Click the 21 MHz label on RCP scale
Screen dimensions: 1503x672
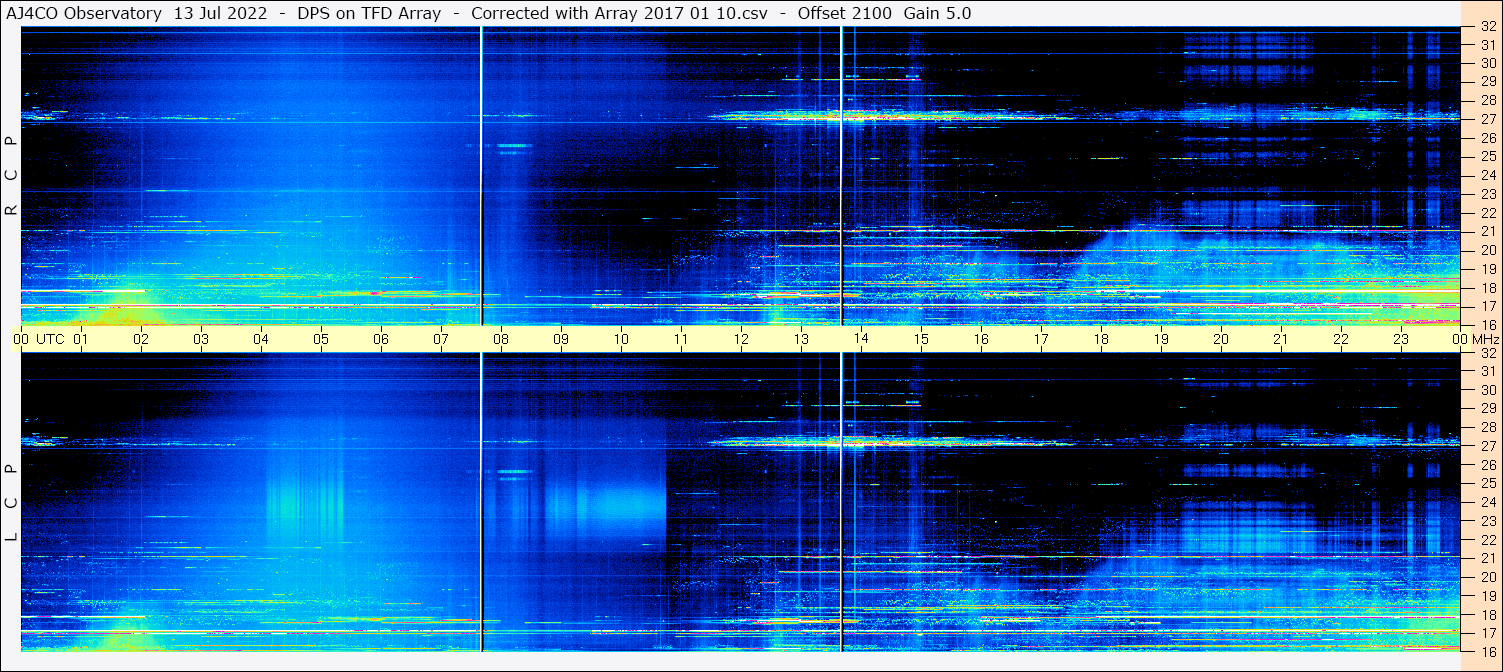click(x=1487, y=231)
